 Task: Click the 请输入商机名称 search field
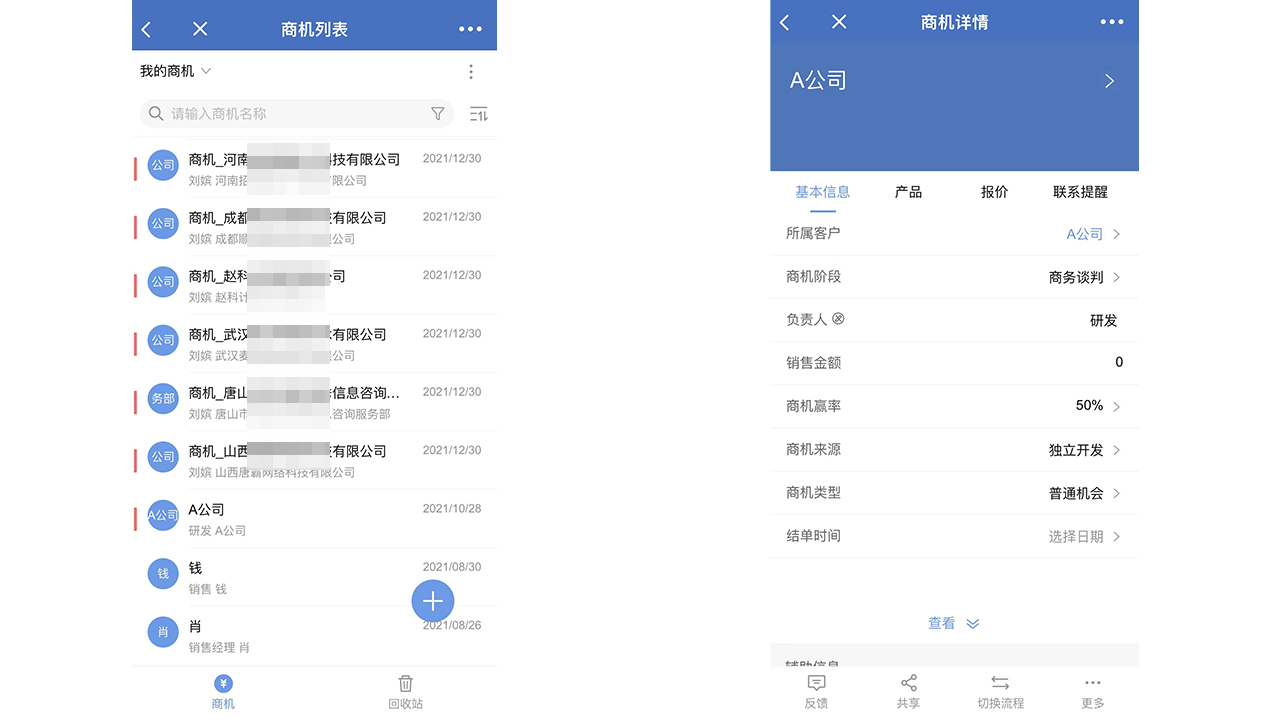point(290,114)
